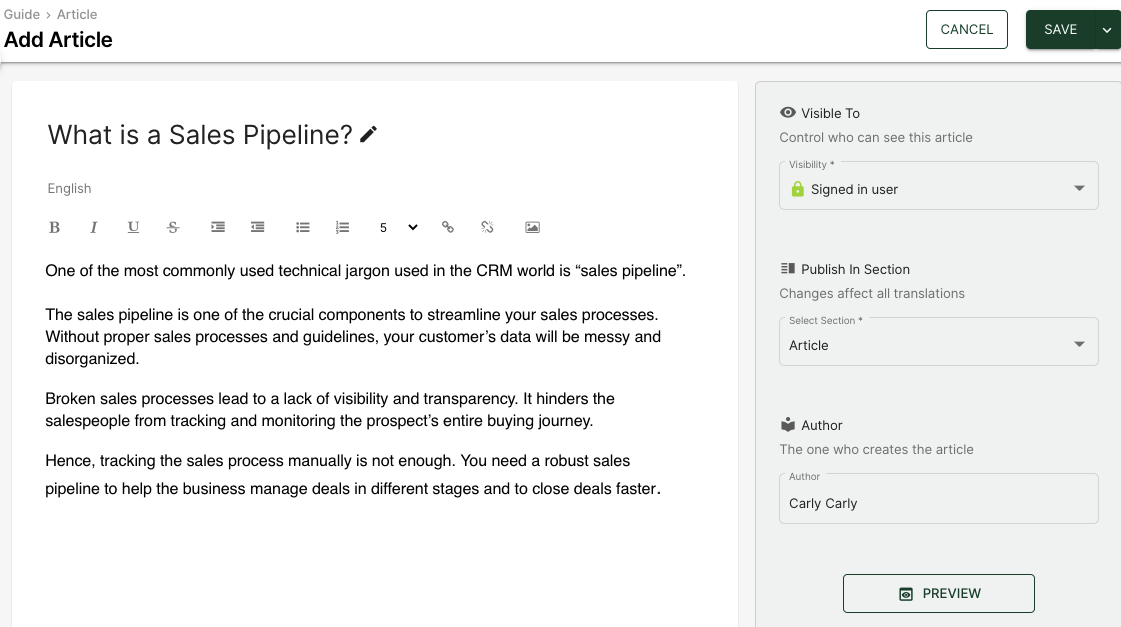Insert an image into article
Image resolution: width=1121 pixels, height=627 pixels.
coord(533,227)
